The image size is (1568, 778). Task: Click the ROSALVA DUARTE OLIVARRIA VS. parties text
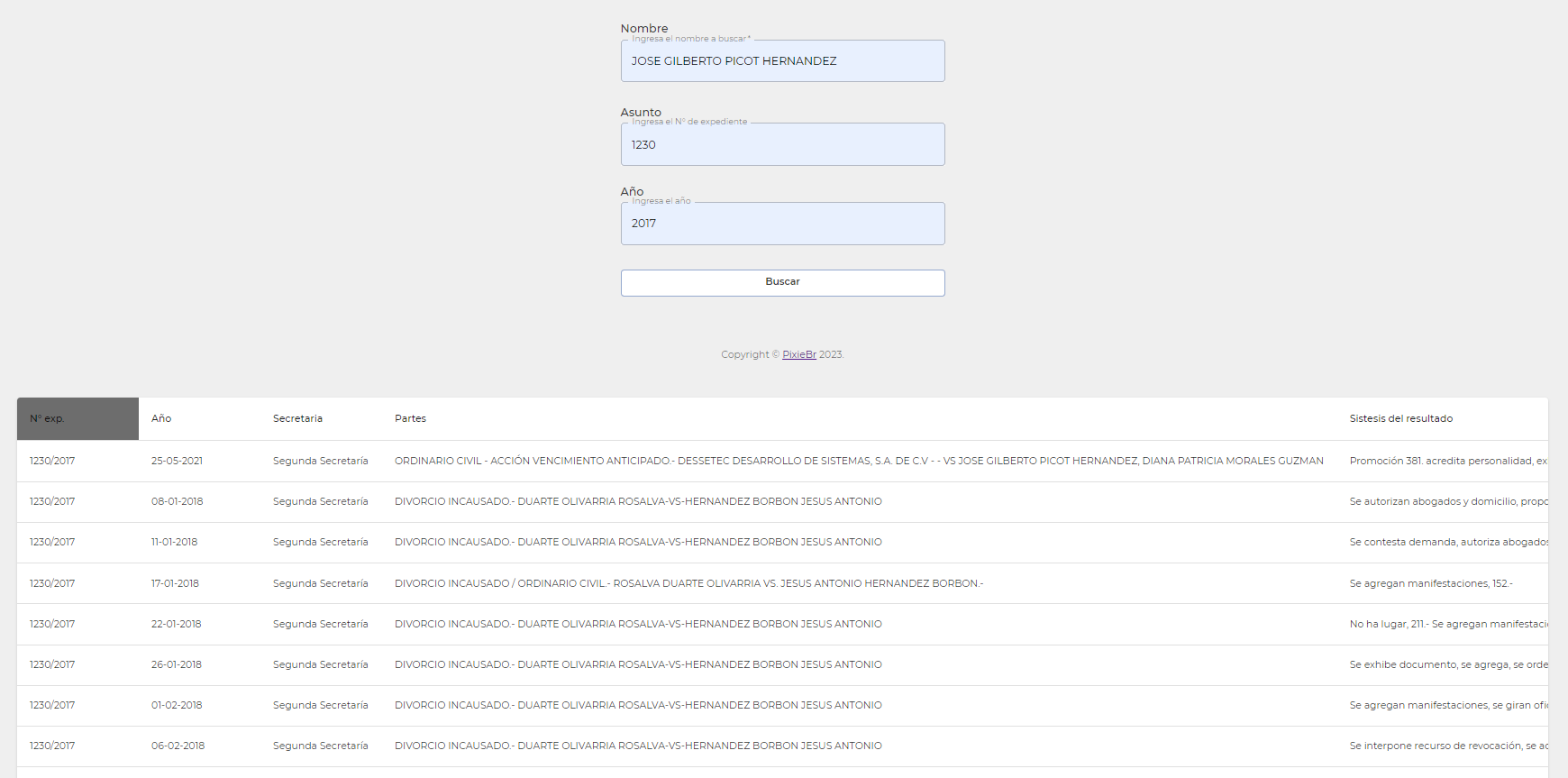coord(688,583)
